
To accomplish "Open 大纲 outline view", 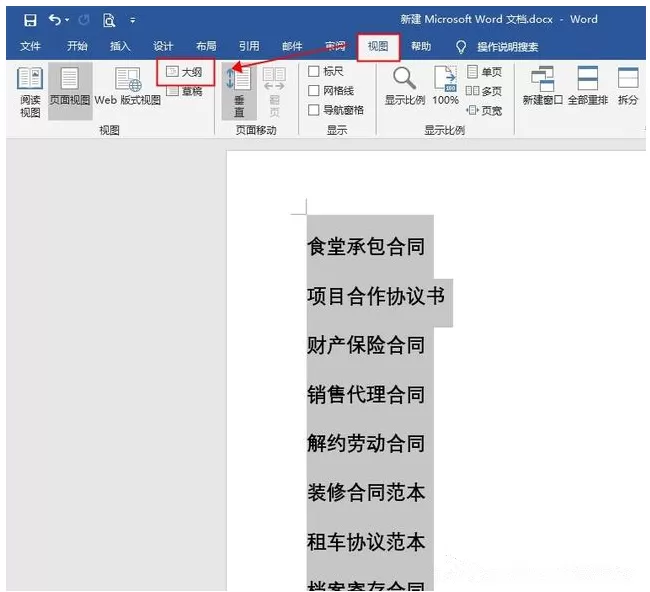I will click(184, 72).
